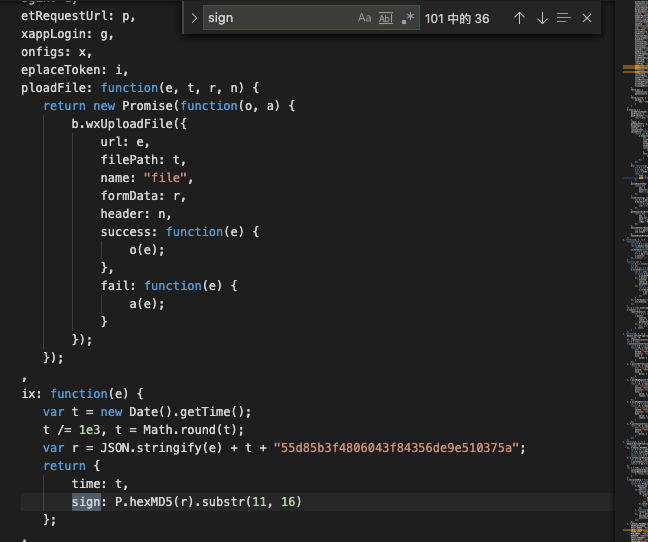Click "etRequestUrl: p," line

[78, 16]
